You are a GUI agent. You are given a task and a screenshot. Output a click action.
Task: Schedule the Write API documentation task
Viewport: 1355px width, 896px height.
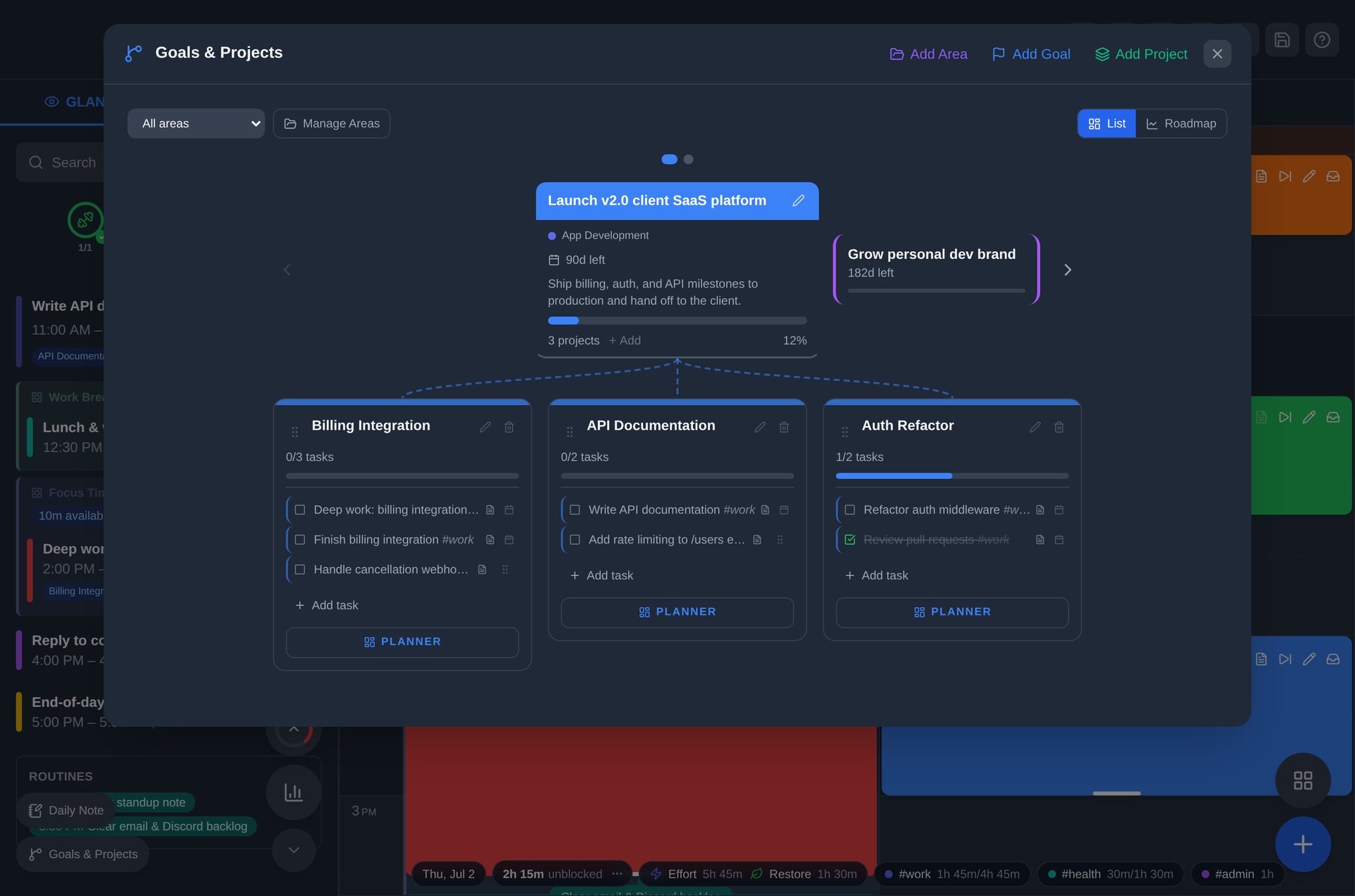coord(784,510)
